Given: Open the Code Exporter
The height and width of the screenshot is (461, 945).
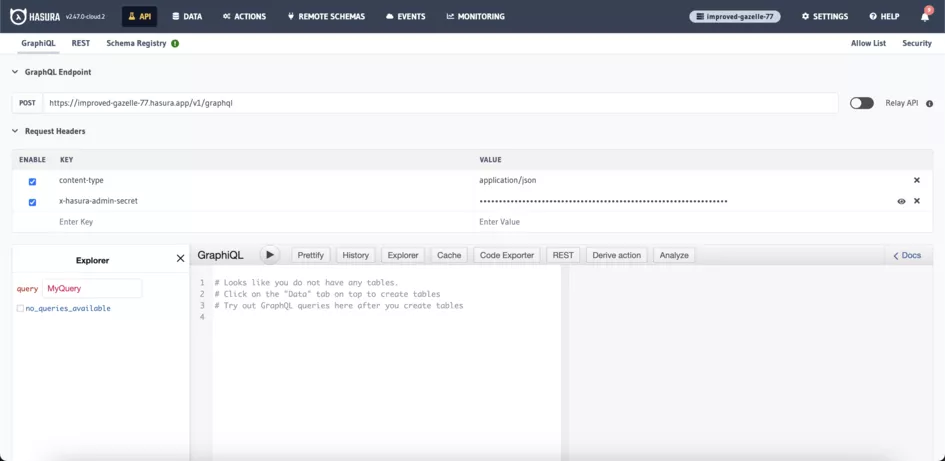Looking at the screenshot, I should (x=507, y=255).
